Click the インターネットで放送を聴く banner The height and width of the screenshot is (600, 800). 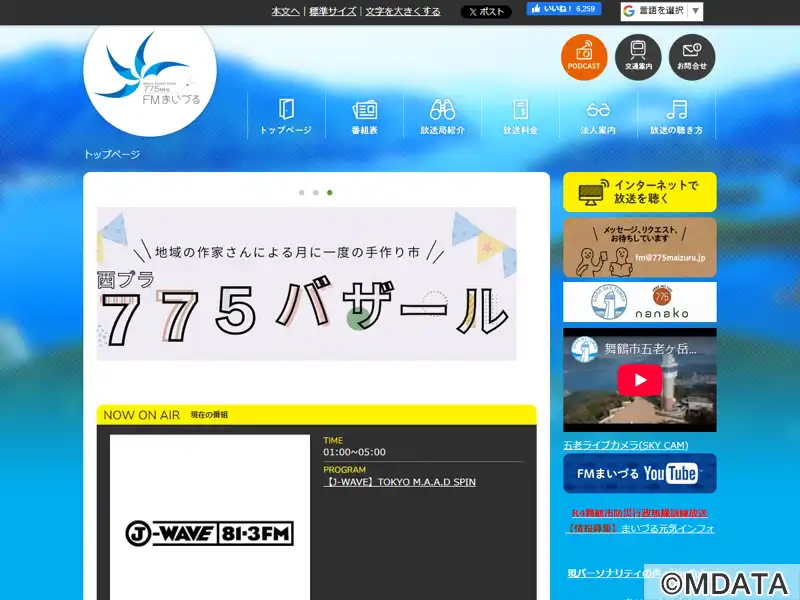click(x=639, y=192)
